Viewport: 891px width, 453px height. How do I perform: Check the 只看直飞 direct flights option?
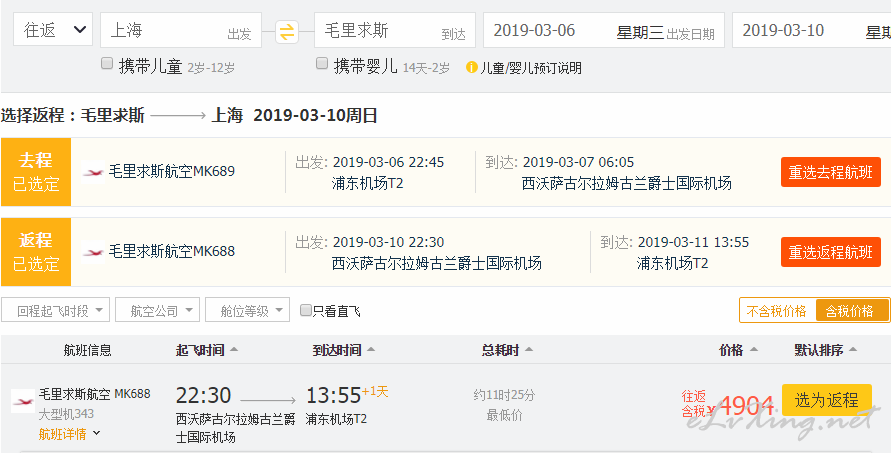(x=306, y=310)
